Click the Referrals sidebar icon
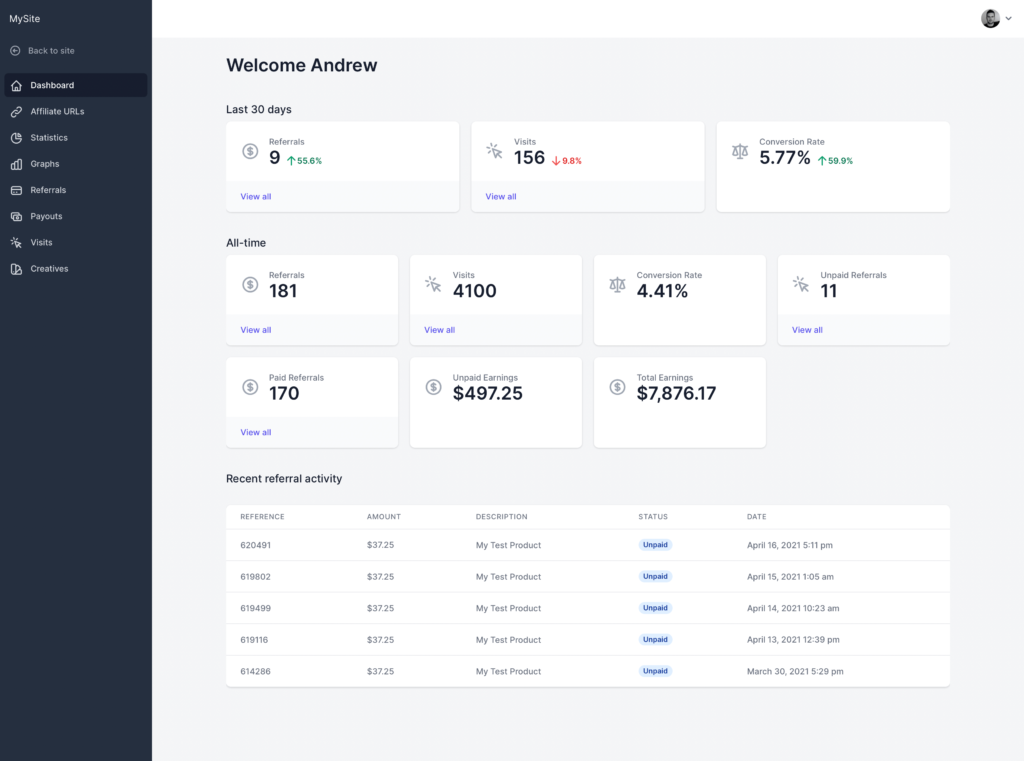Viewport: 1024px width, 761px height. click(x=16, y=190)
